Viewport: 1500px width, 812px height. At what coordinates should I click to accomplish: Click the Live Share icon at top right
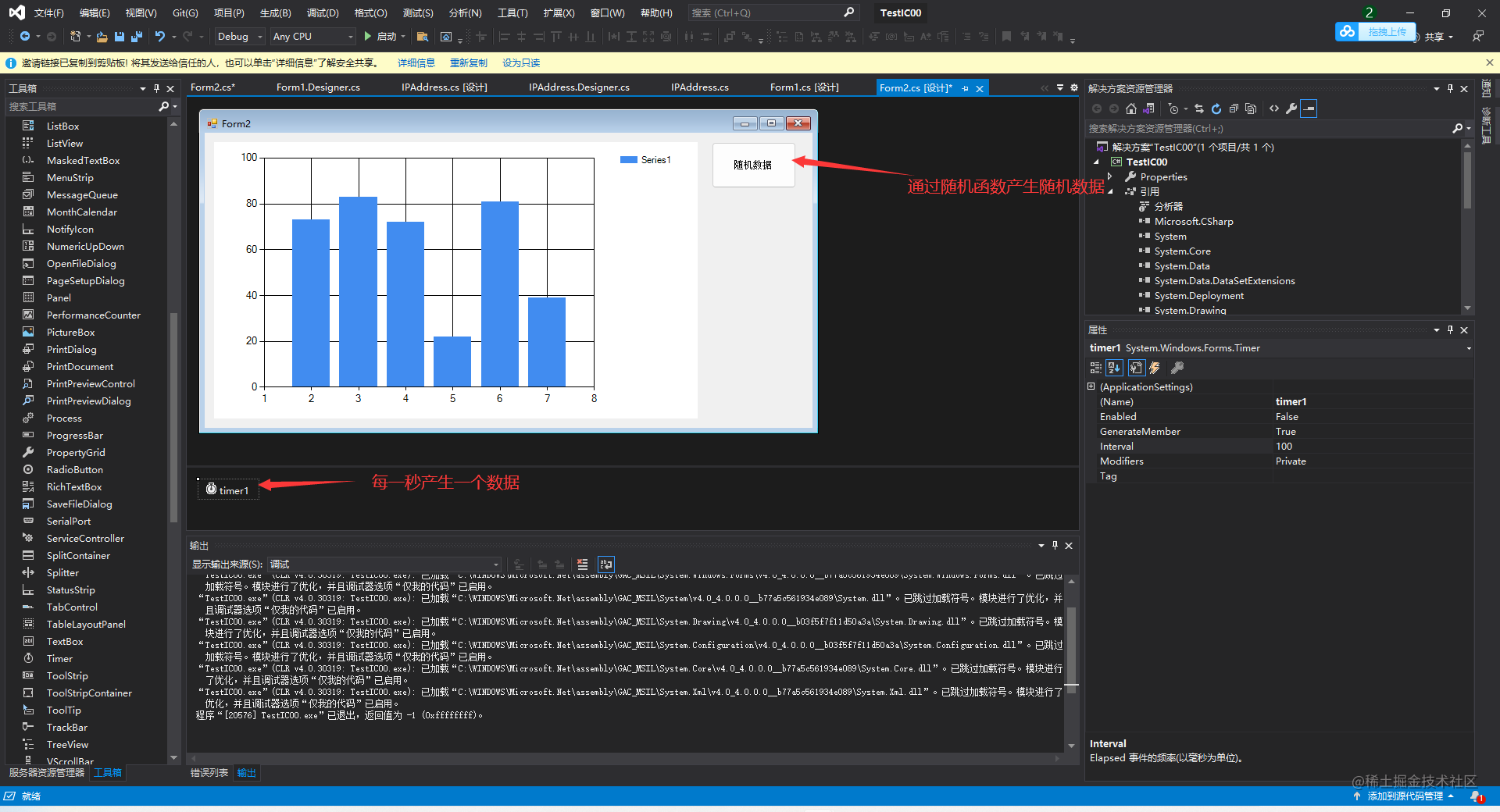(x=1477, y=36)
